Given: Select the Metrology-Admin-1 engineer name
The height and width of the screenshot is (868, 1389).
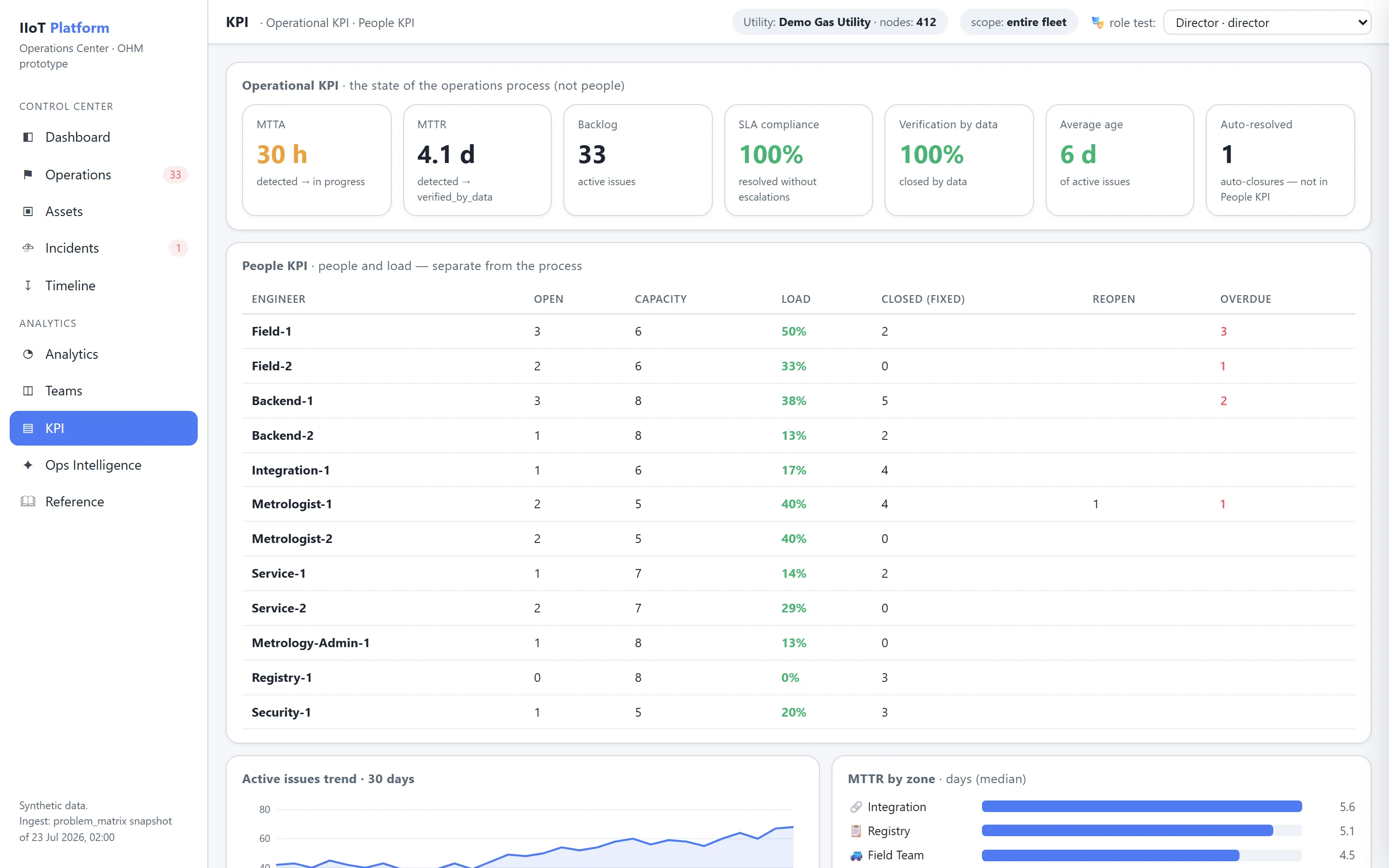Looking at the screenshot, I should point(311,643).
